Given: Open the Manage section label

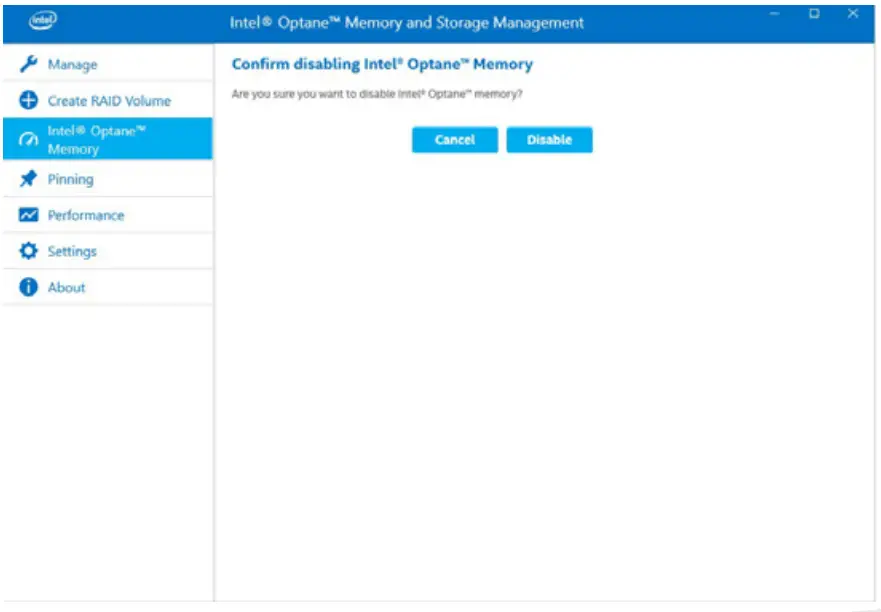Looking at the screenshot, I should pos(72,65).
